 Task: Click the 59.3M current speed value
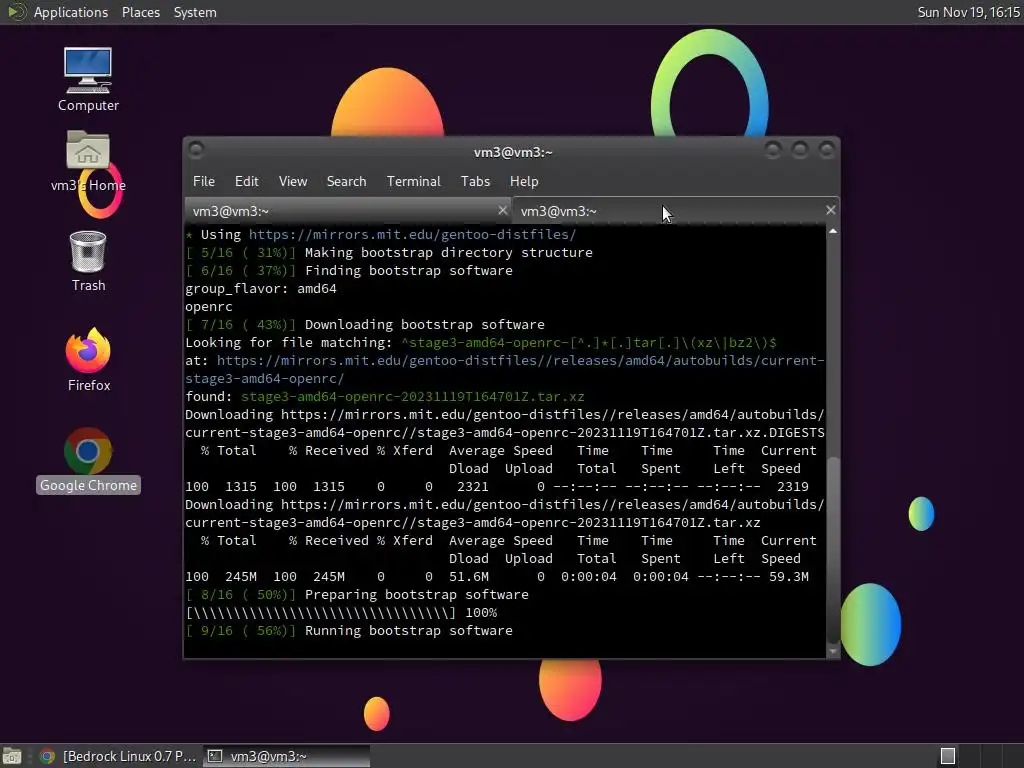788,577
